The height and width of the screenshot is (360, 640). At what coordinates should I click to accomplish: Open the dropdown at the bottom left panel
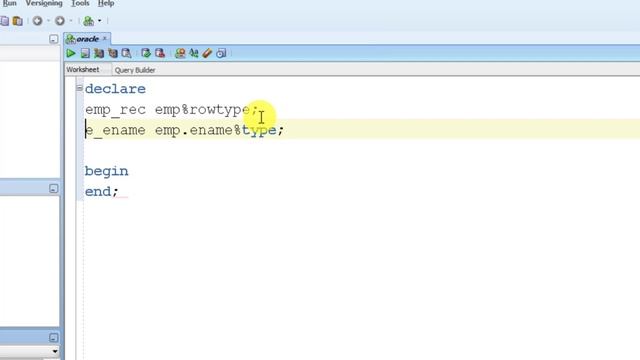pos(55,351)
